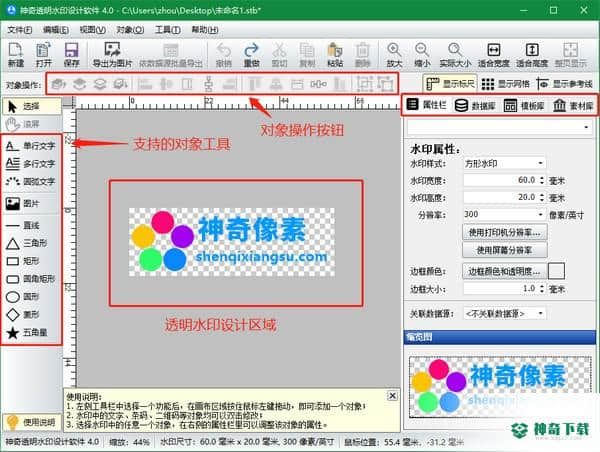The height and width of the screenshot is (452, 600).
Task: Click 适合高度 fit height icon
Action: point(532,55)
